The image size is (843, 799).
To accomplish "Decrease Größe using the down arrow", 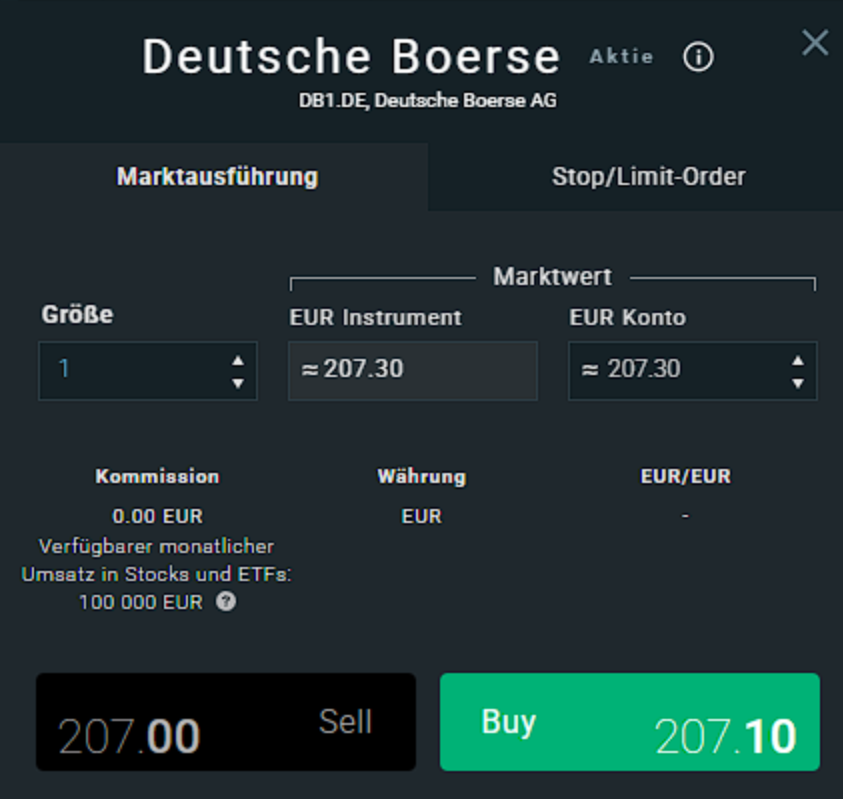I will pos(238,382).
